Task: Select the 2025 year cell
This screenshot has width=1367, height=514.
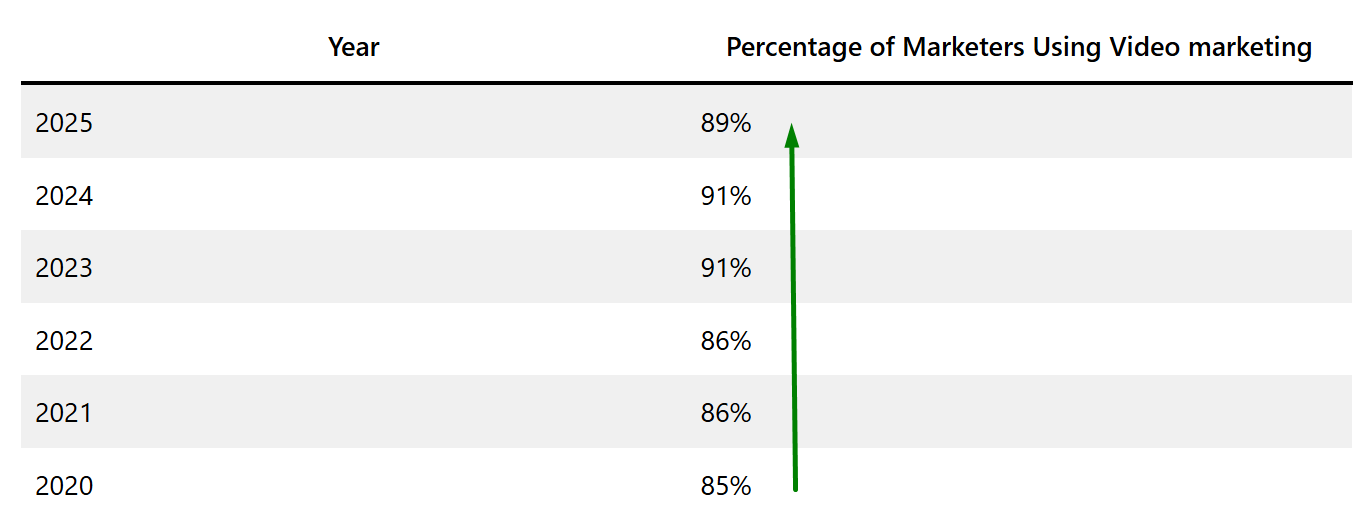Action: pos(64,124)
